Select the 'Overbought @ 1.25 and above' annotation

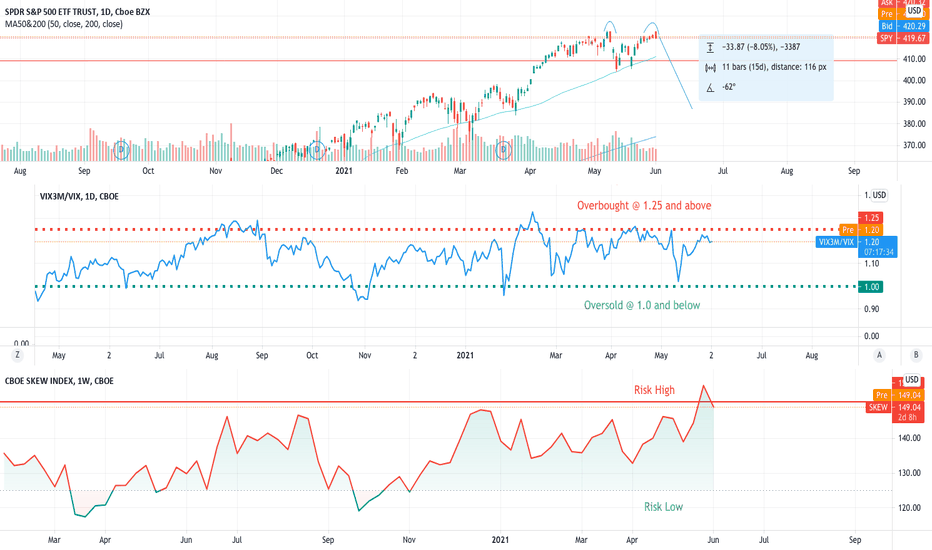tap(644, 206)
